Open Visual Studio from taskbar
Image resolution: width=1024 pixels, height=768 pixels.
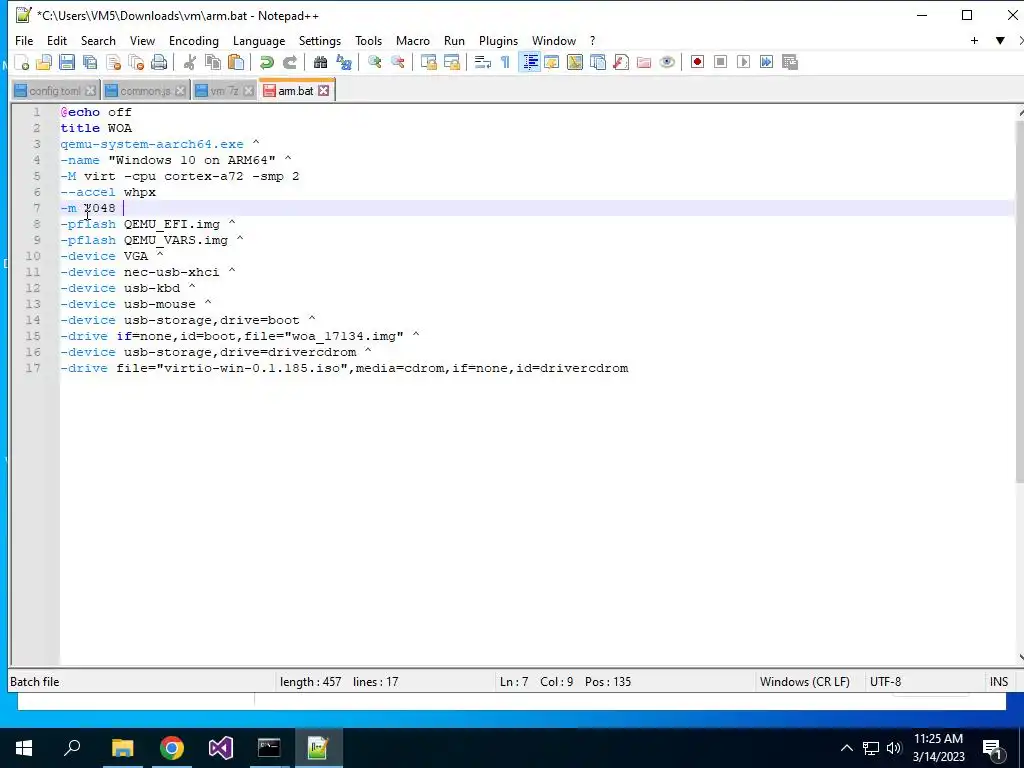(221, 748)
